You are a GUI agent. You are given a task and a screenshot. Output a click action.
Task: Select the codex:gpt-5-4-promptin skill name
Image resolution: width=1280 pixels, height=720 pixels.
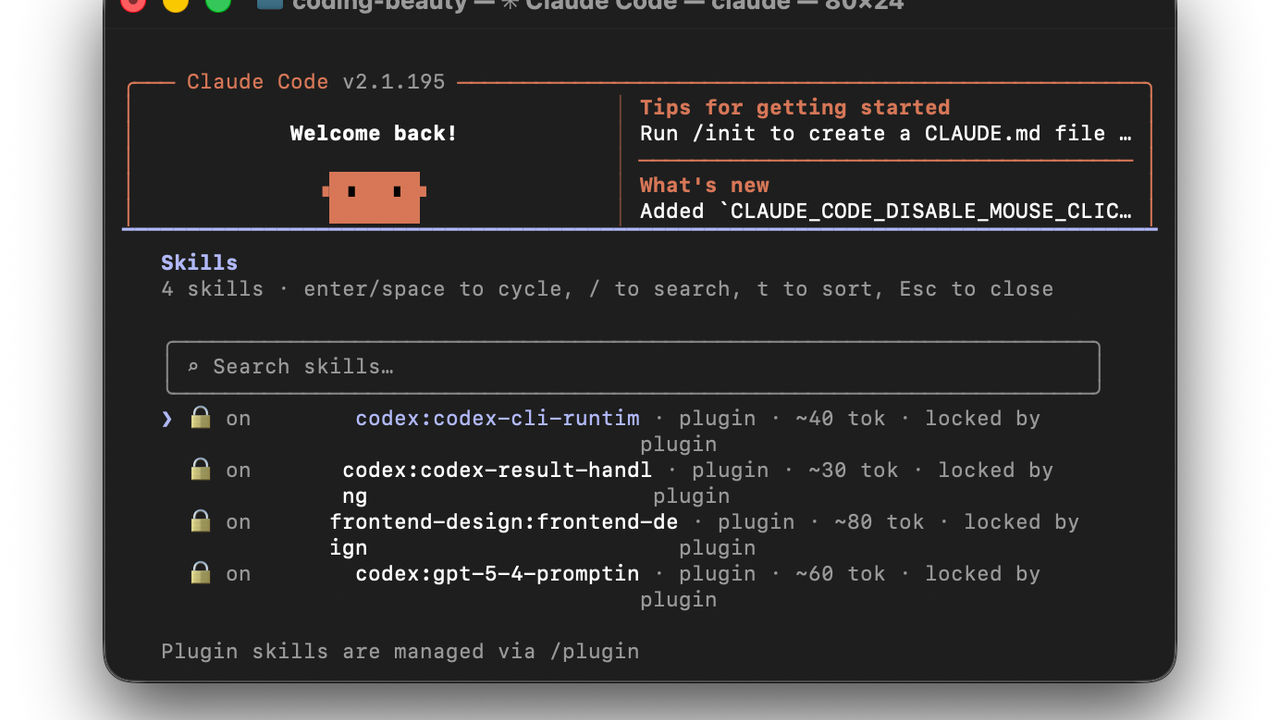pyautogui.click(x=497, y=574)
